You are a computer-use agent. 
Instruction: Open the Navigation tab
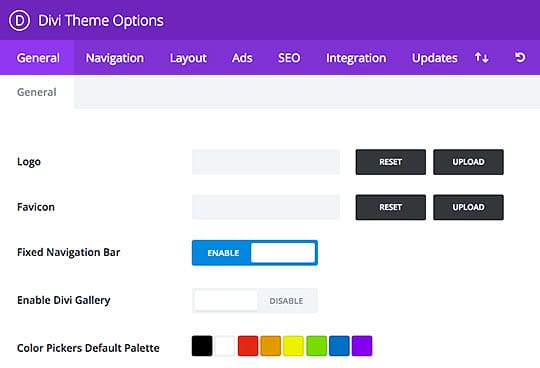coord(115,58)
